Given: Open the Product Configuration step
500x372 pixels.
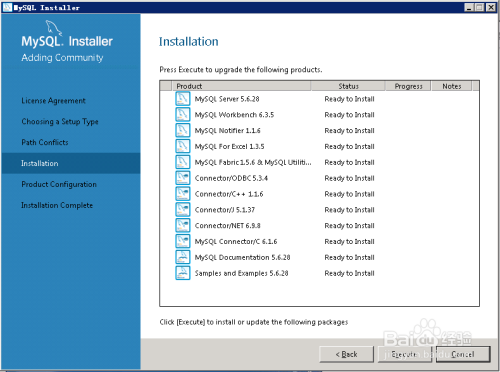Looking at the screenshot, I should pyautogui.click(x=59, y=184).
